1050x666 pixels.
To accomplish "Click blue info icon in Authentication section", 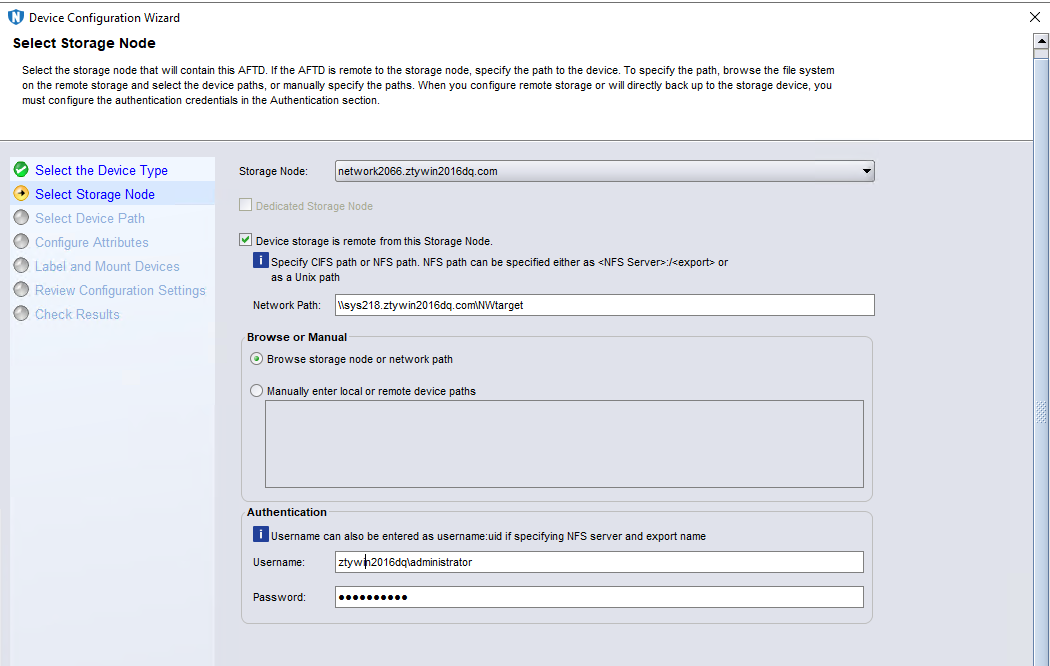I will (260, 534).
